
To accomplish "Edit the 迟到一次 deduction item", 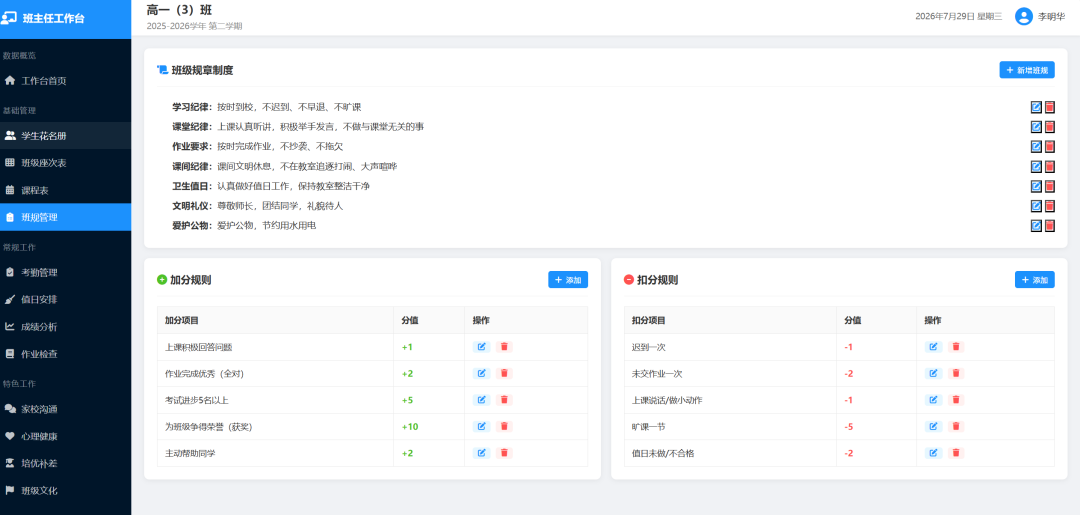I will (x=933, y=347).
